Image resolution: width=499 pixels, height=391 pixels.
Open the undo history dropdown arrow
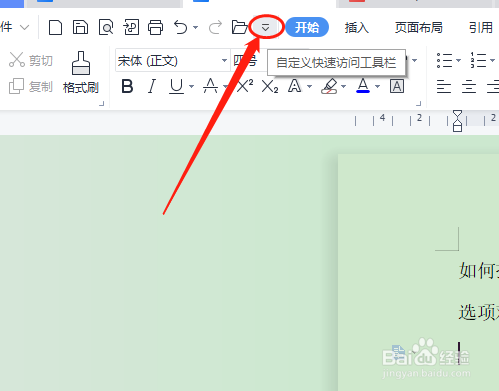tap(195, 28)
